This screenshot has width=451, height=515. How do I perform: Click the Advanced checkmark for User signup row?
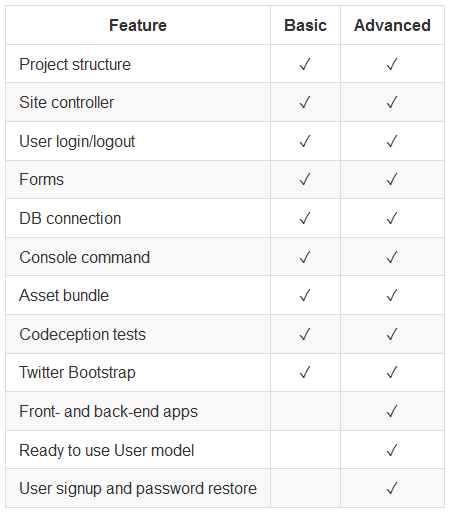click(392, 488)
